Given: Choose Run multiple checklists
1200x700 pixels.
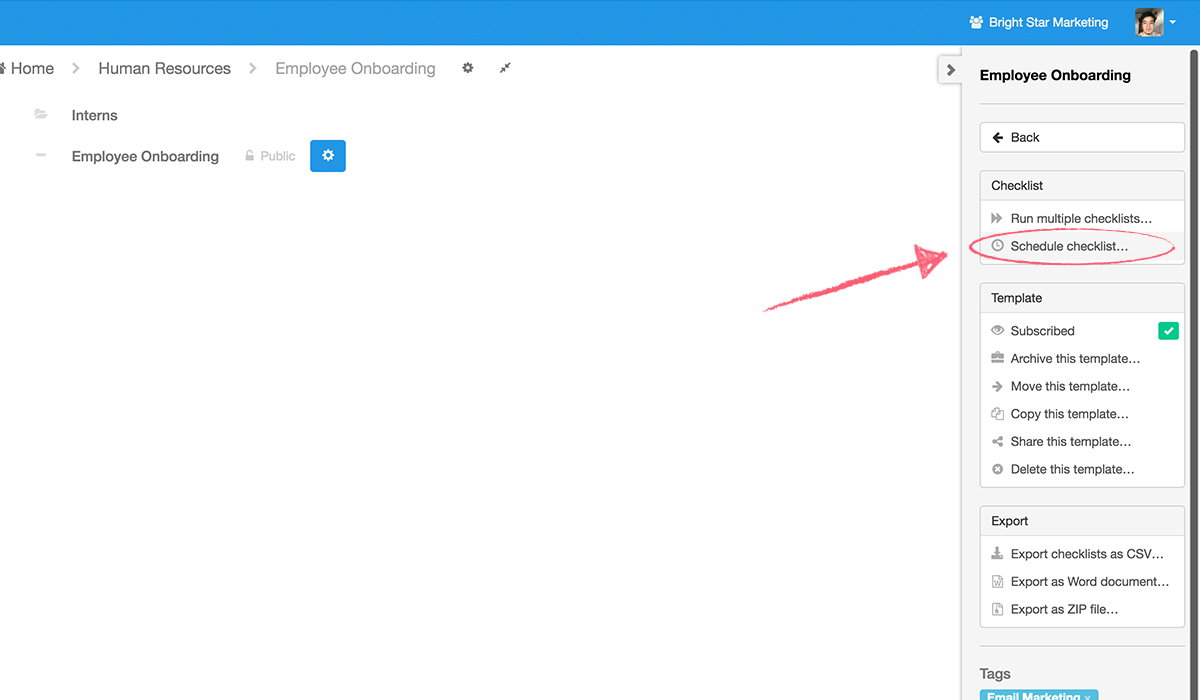Looking at the screenshot, I should 1082,218.
